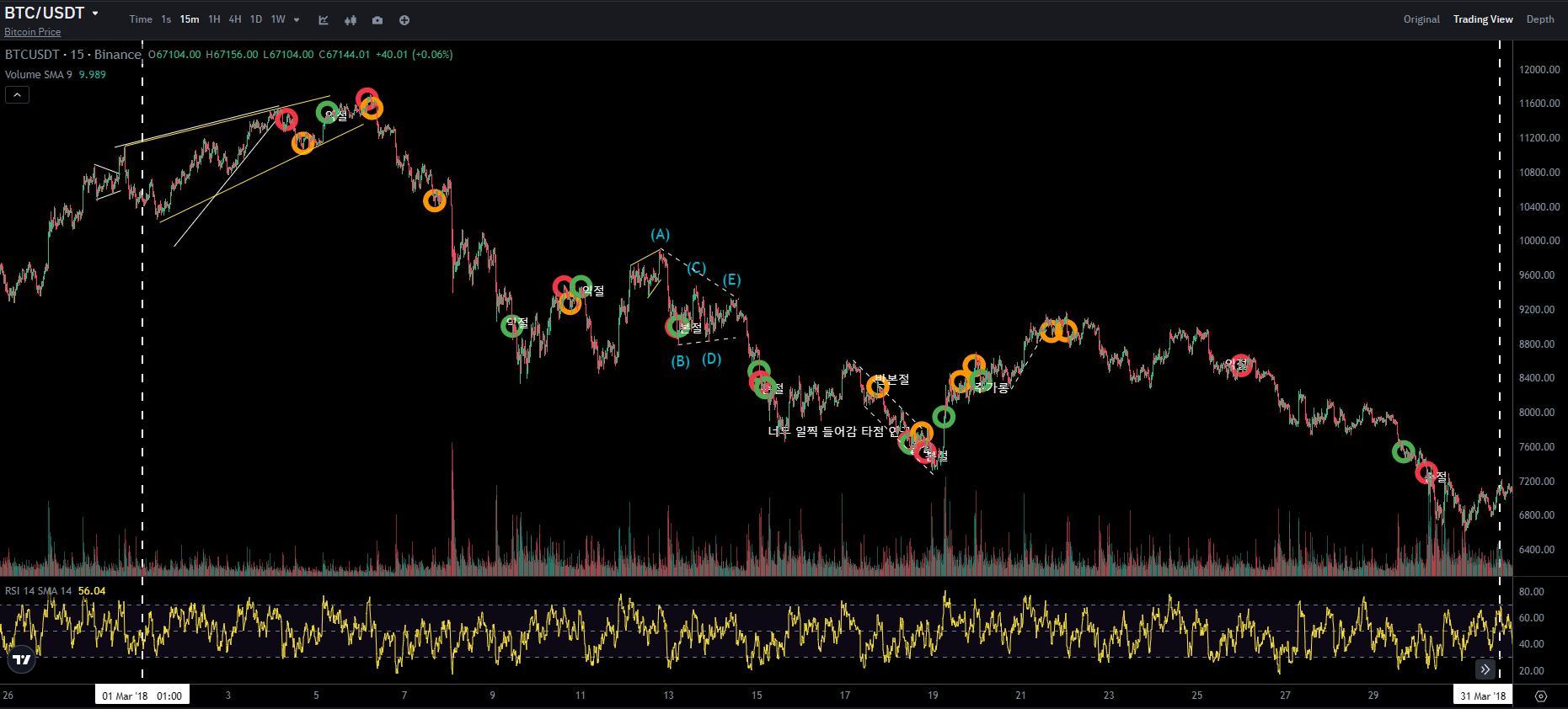Click the 12000.00 price axis label
This screenshot has height=709, width=1568.
(1539, 70)
